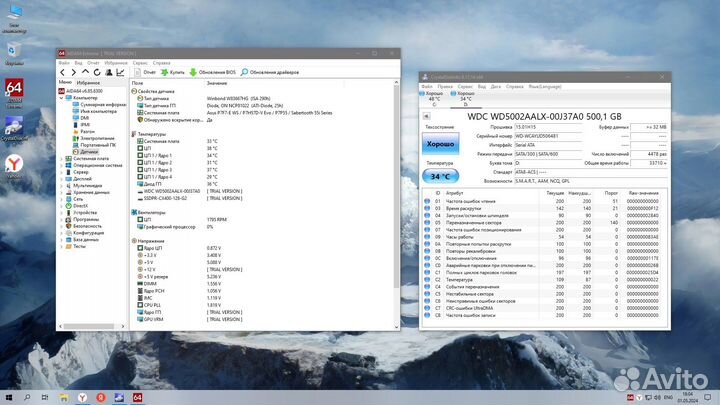Click the user silhouette icon in AIDA64 toolbar
720x405 pixels.
coord(109,72)
